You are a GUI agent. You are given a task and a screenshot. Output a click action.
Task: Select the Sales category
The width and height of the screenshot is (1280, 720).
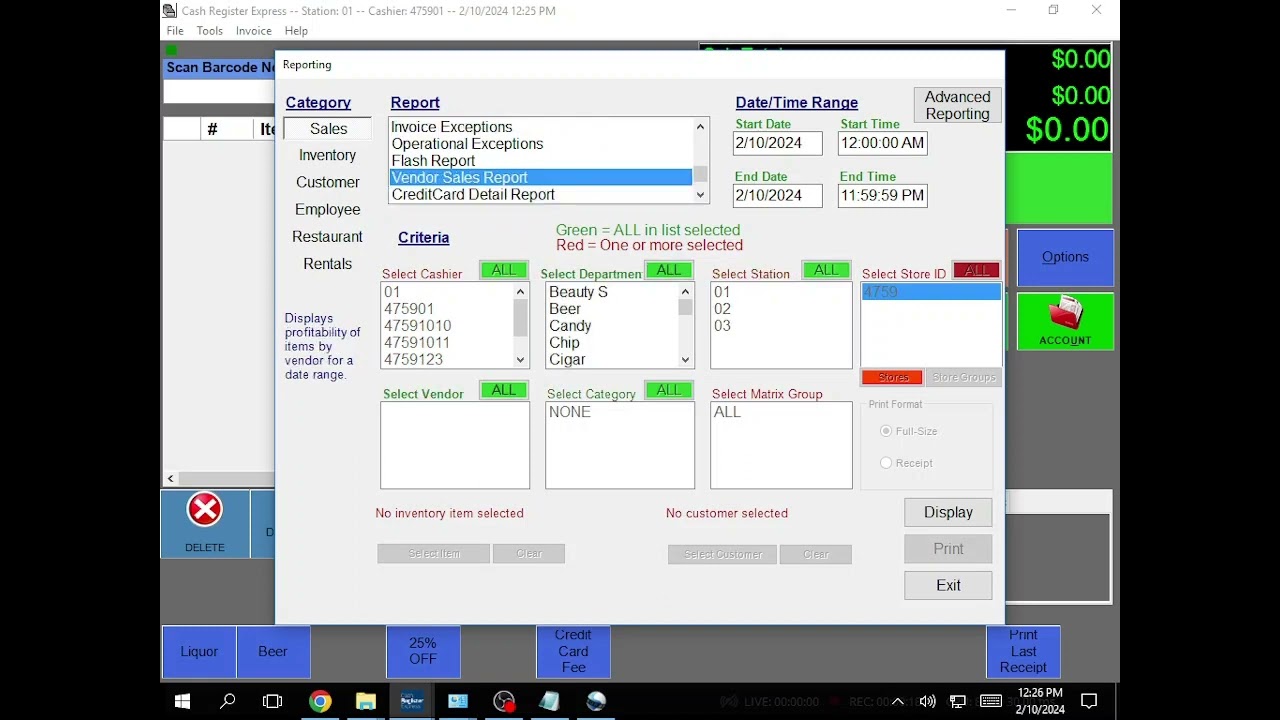tap(328, 129)
